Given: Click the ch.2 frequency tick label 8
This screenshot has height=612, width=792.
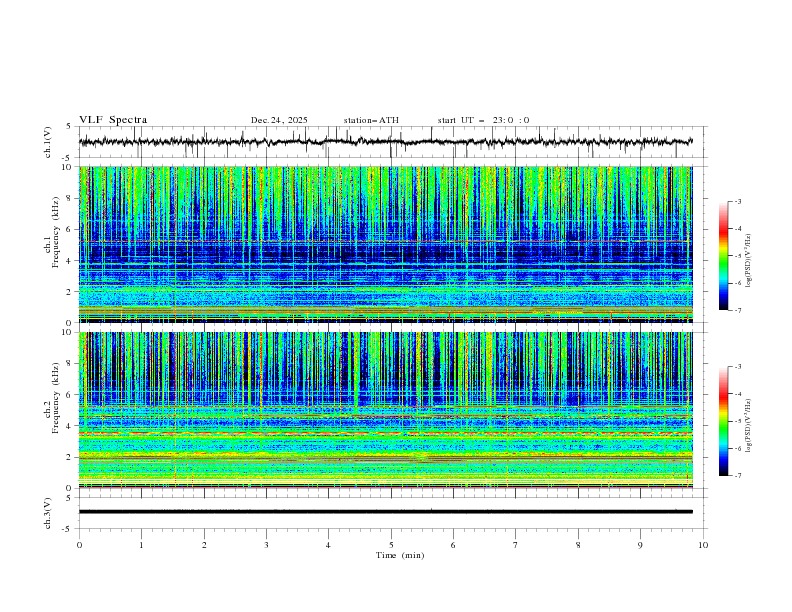Looking at the screenshot, I should 71,364.
